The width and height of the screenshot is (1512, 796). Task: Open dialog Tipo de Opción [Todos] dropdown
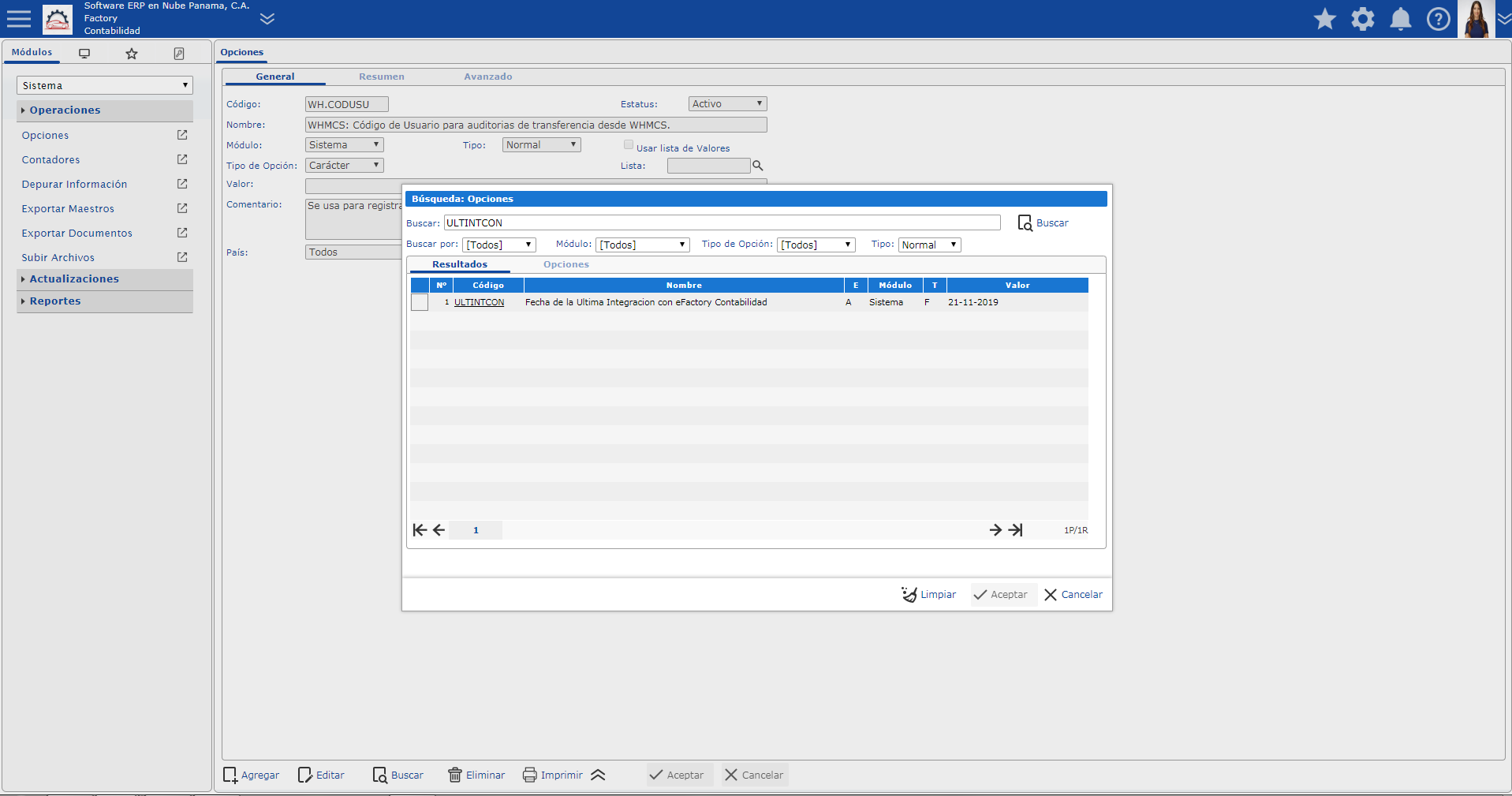[x=816, y=245]
